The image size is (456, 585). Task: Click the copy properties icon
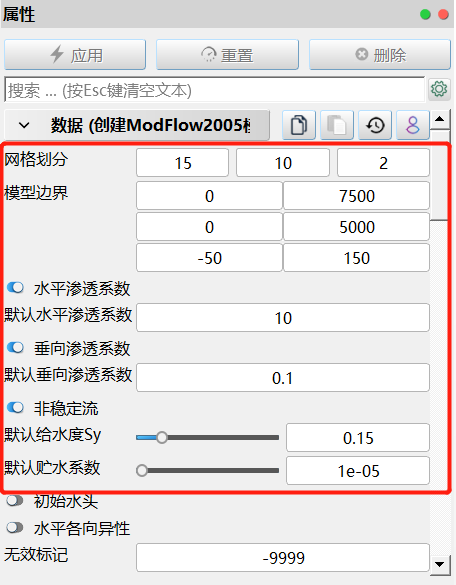pos(299,125)
